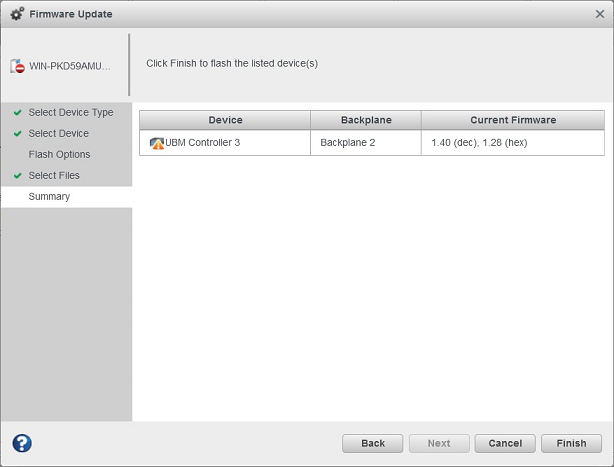The height and width of the screenshot is (467, 614).
Task: Sort by the Current Firmware column header
Action: click(513, 120)
